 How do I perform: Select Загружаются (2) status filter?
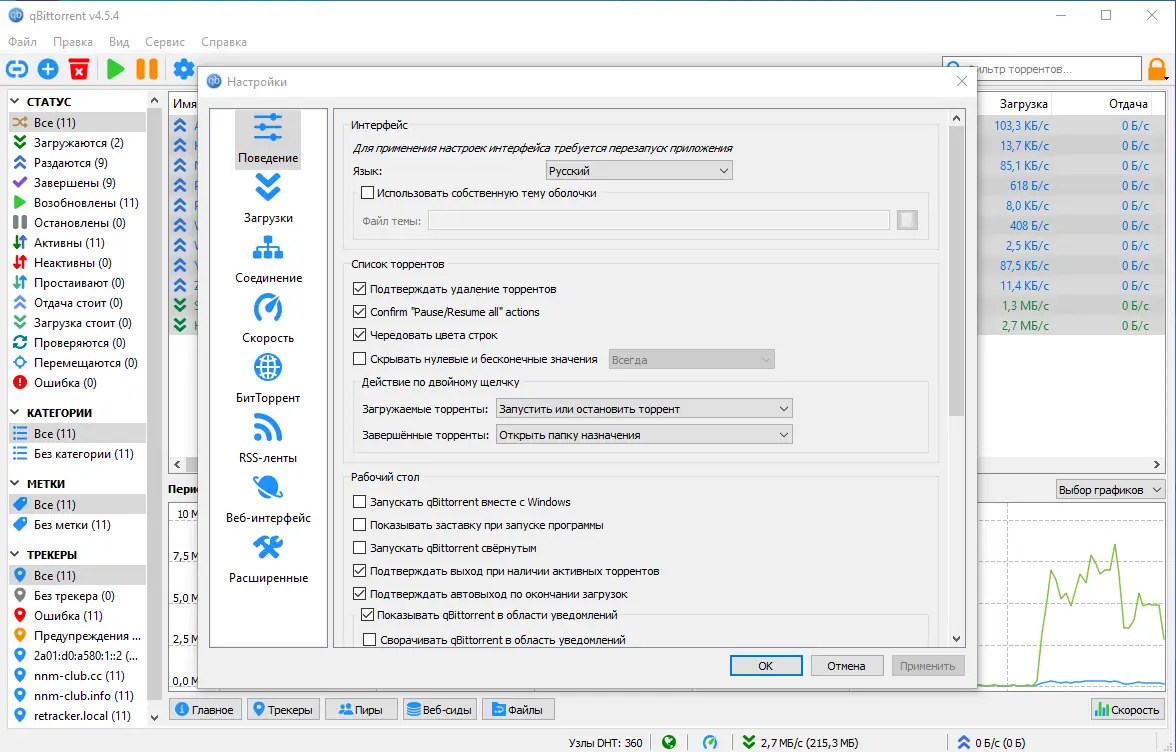click(x=77, y=142)
